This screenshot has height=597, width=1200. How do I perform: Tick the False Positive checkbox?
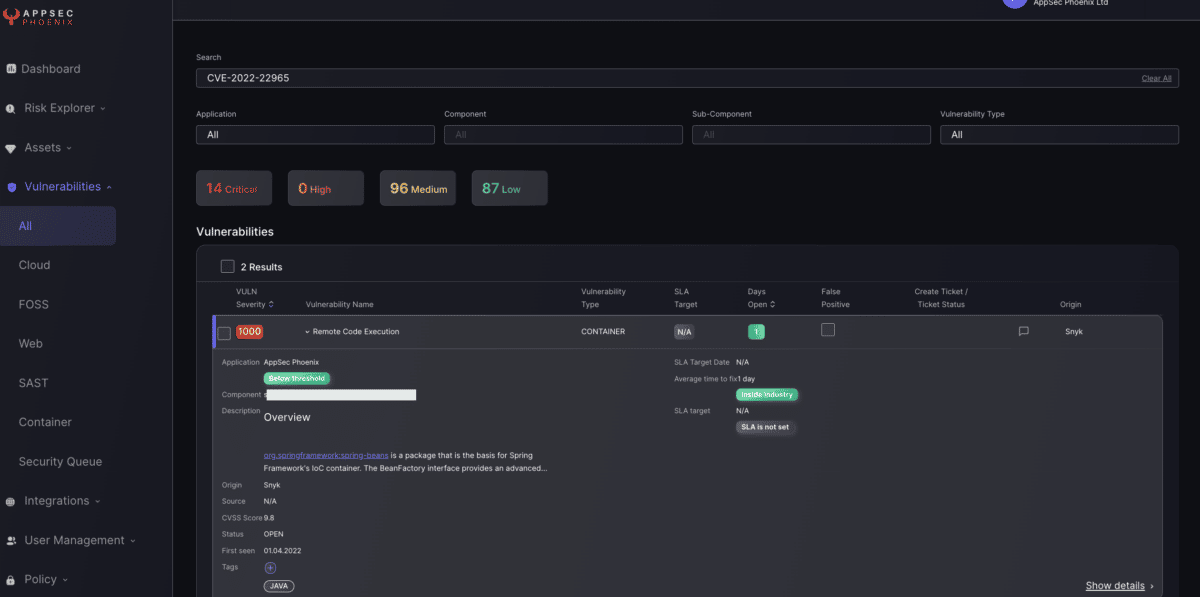[828, 330]
